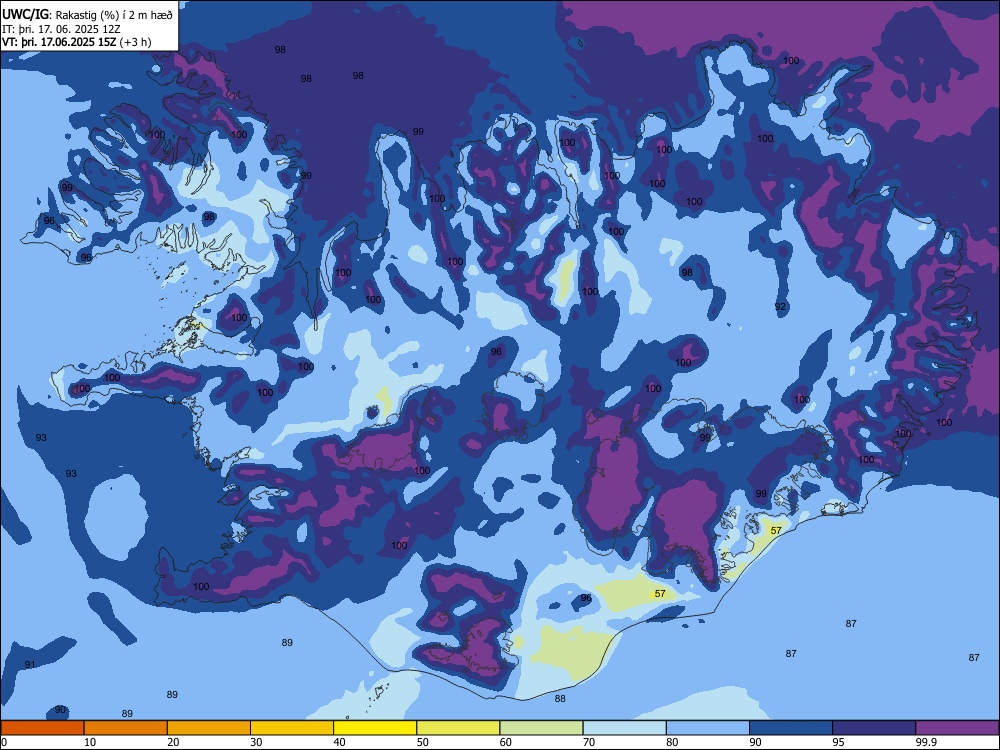This screenshot has width=1000, height=750.
Task: Click the "99.9" legend scale label
Action: tap(926, 742)
